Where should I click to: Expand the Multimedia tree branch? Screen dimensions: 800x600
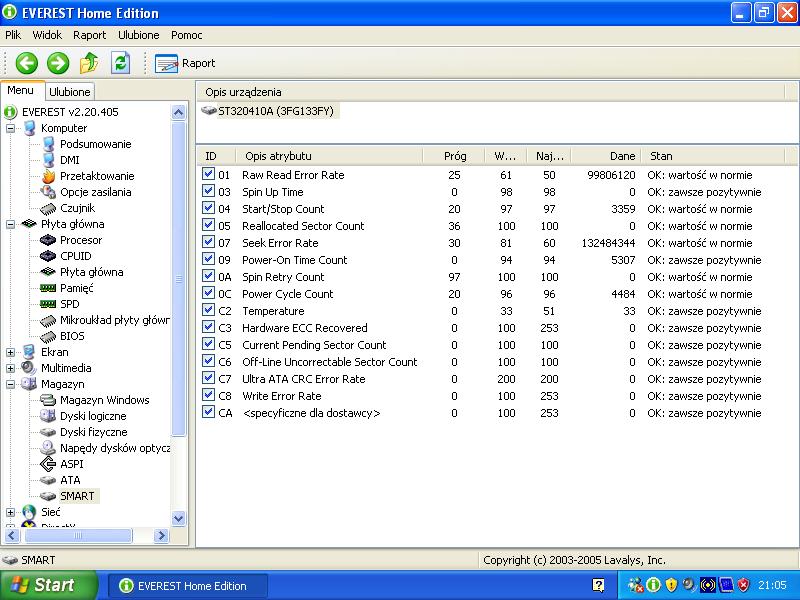point(11,368)
